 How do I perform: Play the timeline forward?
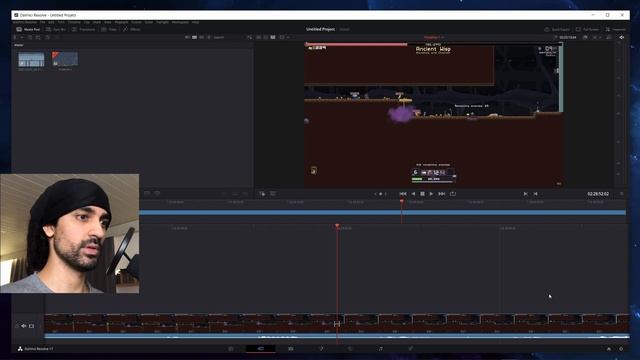pos(431,193)
